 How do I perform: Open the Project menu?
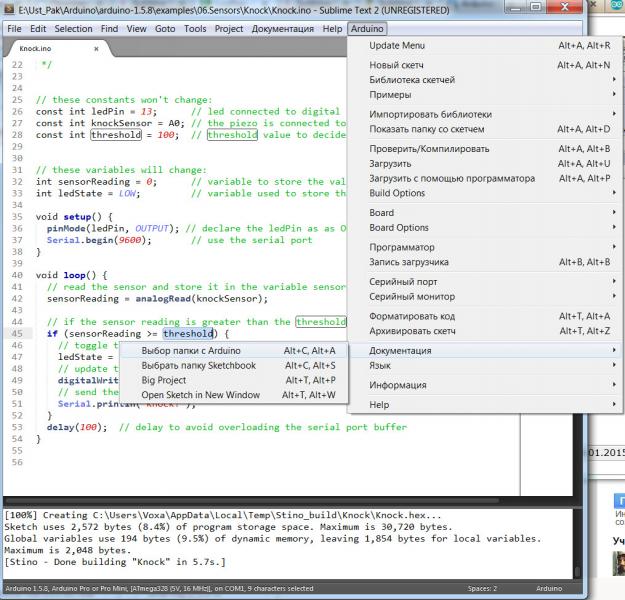228,29
